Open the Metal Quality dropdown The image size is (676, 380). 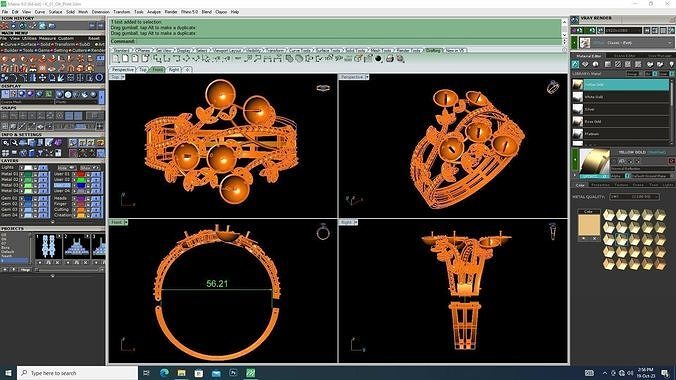pyautogui.click(x=635, y=197)
